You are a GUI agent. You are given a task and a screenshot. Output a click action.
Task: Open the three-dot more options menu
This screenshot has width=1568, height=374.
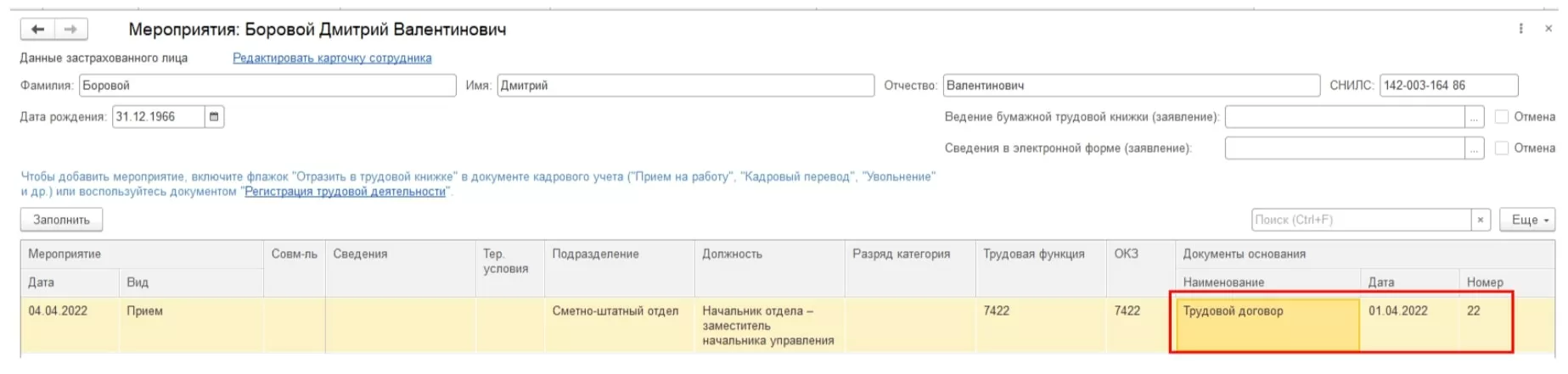click(1520, 29)
